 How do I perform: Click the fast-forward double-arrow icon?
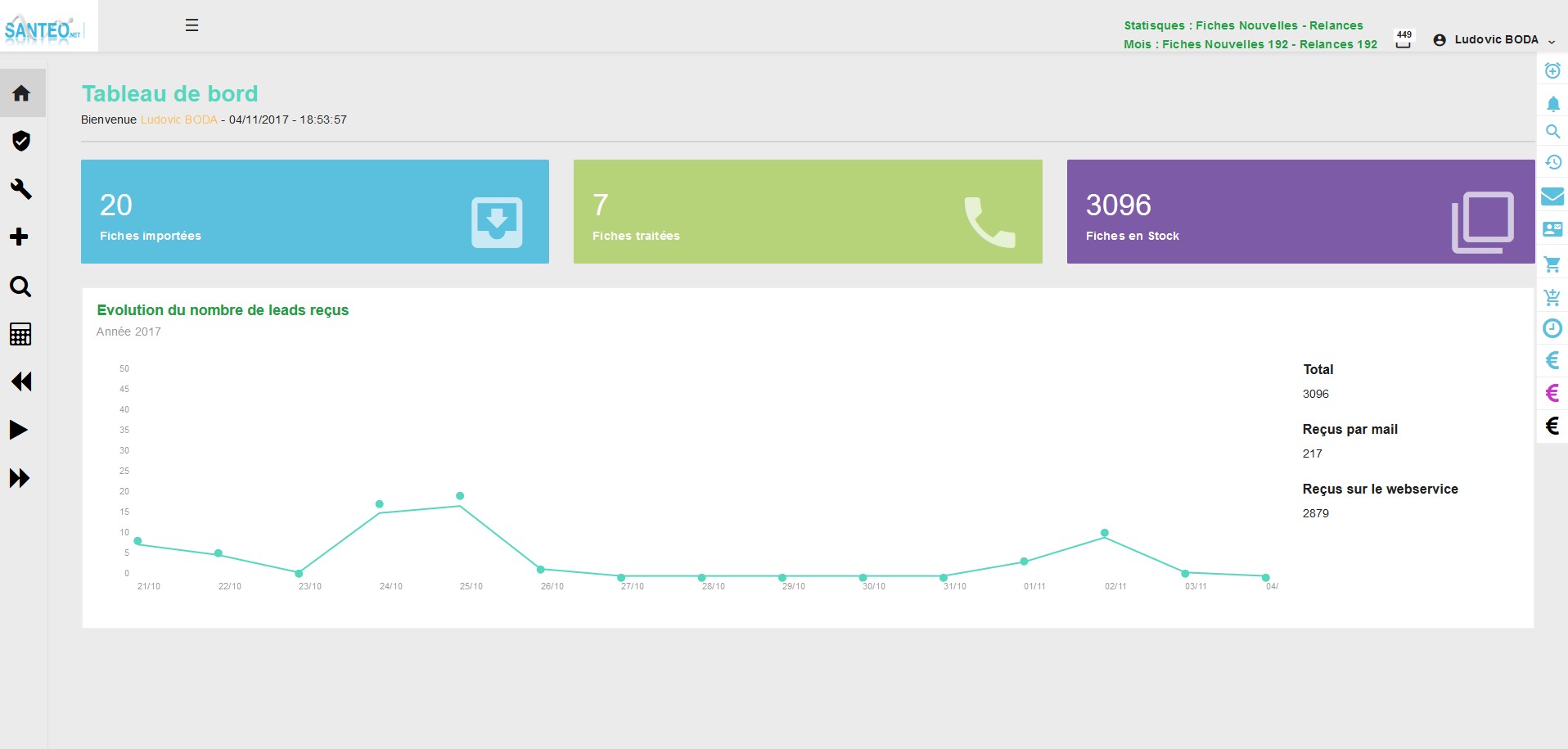pyautogui.click(x=20, y=478)
